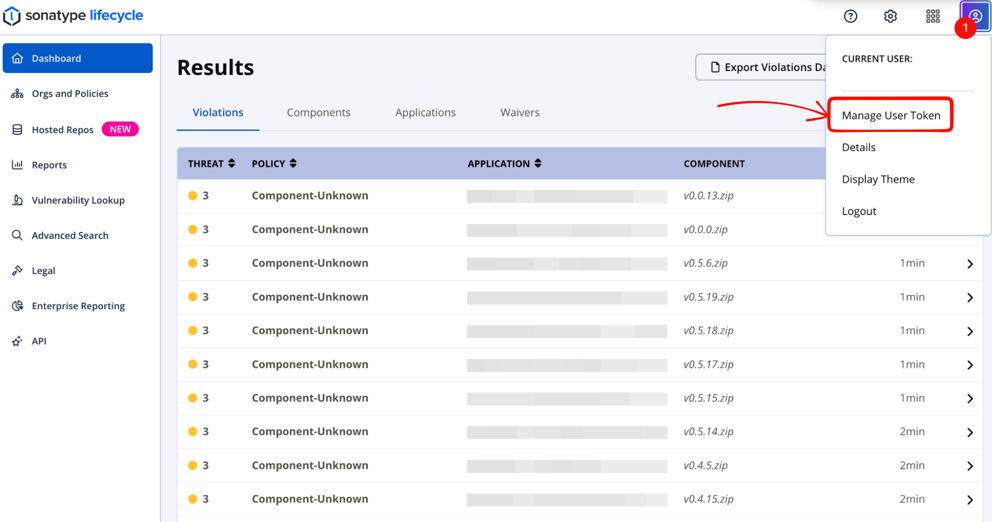Open Advanced Search sidebar link

click(70, 235)
